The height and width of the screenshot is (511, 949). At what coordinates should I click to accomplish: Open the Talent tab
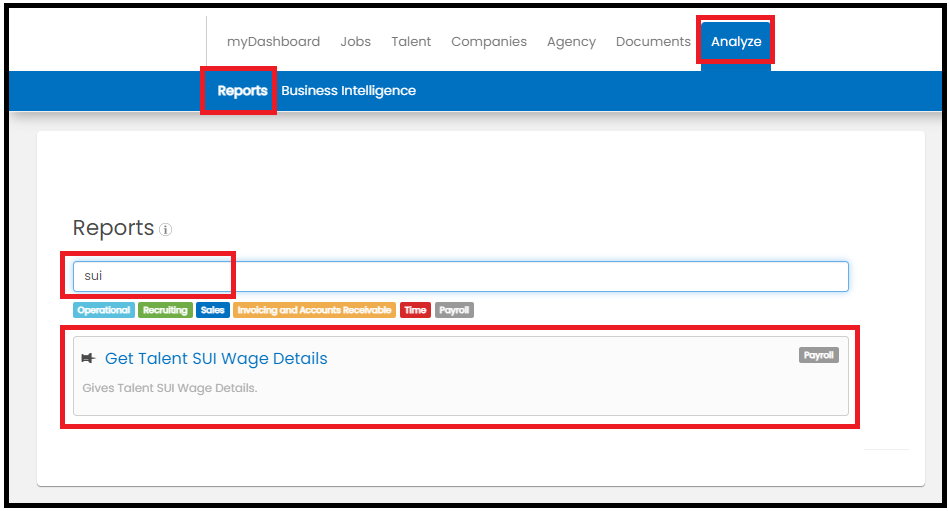coord(411,42)
